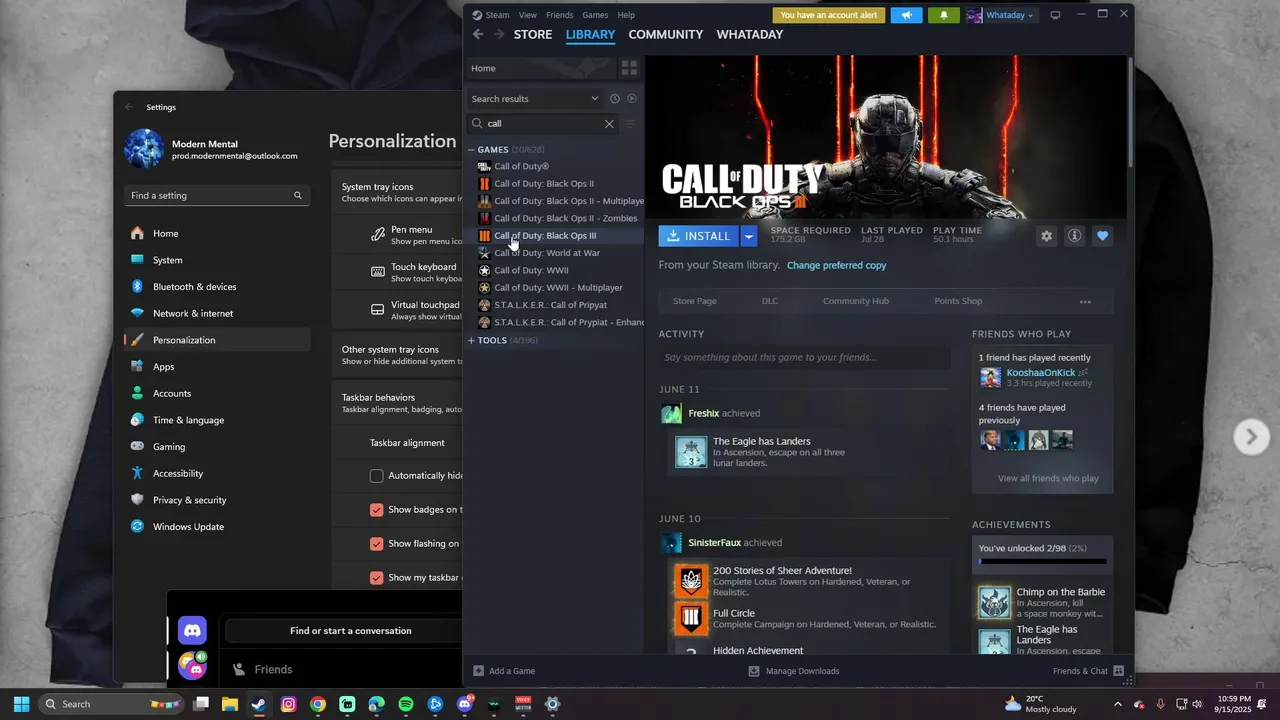Screen dimensions: 1280x720
Task: Open the View menu in Steam
Action: (x=528, y=15)
